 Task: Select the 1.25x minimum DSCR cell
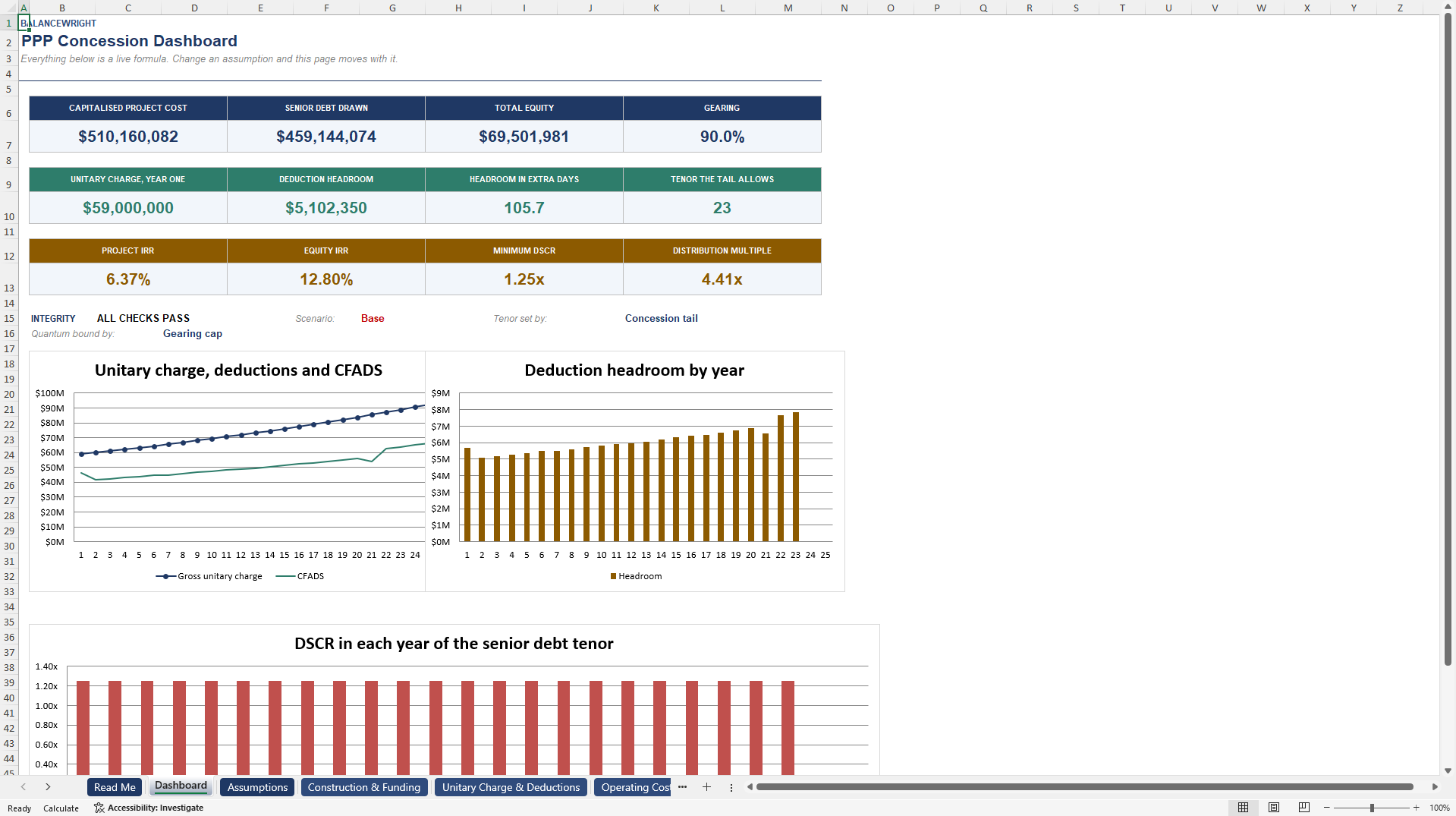(524, 279)
